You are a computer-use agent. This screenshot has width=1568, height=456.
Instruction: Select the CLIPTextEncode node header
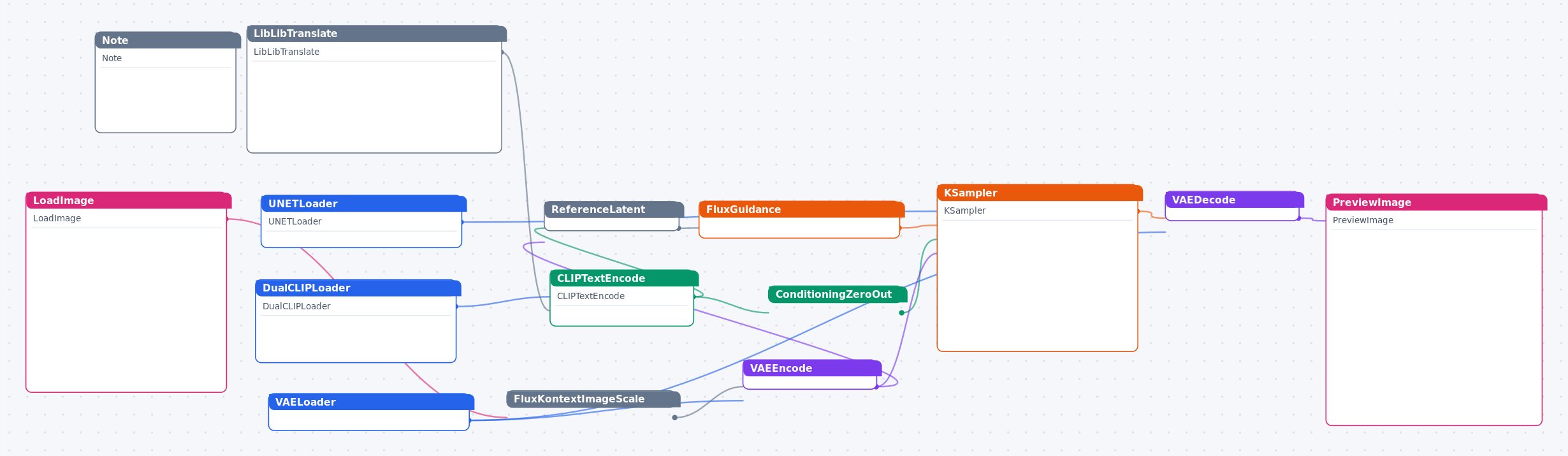[x=624, y=278]
